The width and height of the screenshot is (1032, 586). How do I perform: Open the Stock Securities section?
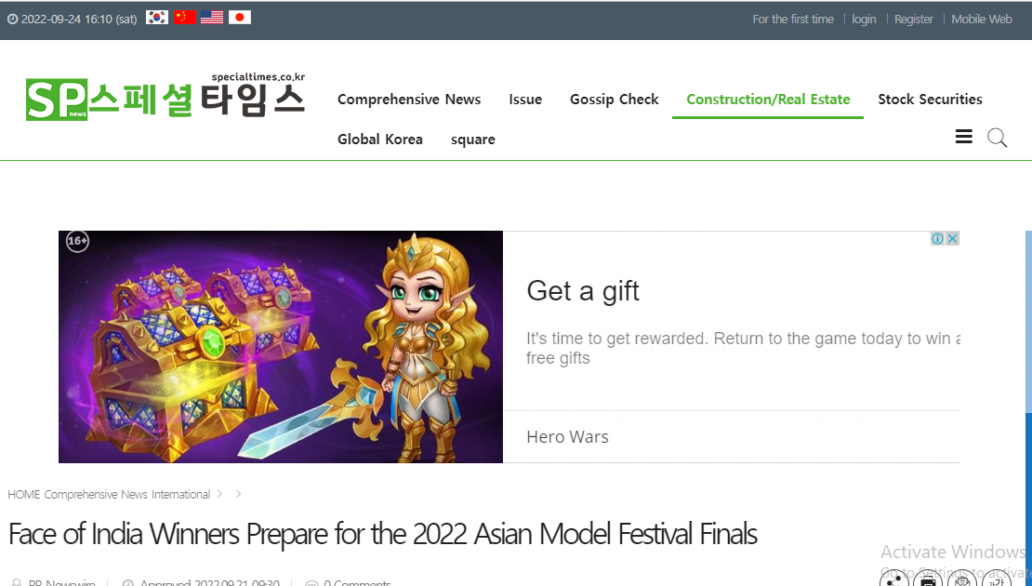point(930,99)
